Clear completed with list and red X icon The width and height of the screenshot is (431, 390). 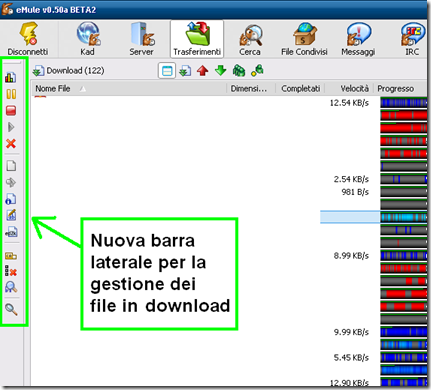coord(11,271)
